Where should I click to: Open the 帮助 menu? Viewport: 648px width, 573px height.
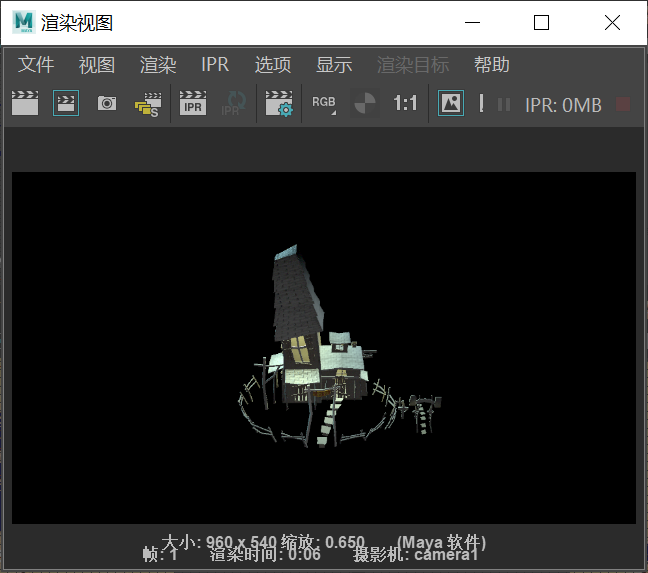491,65
